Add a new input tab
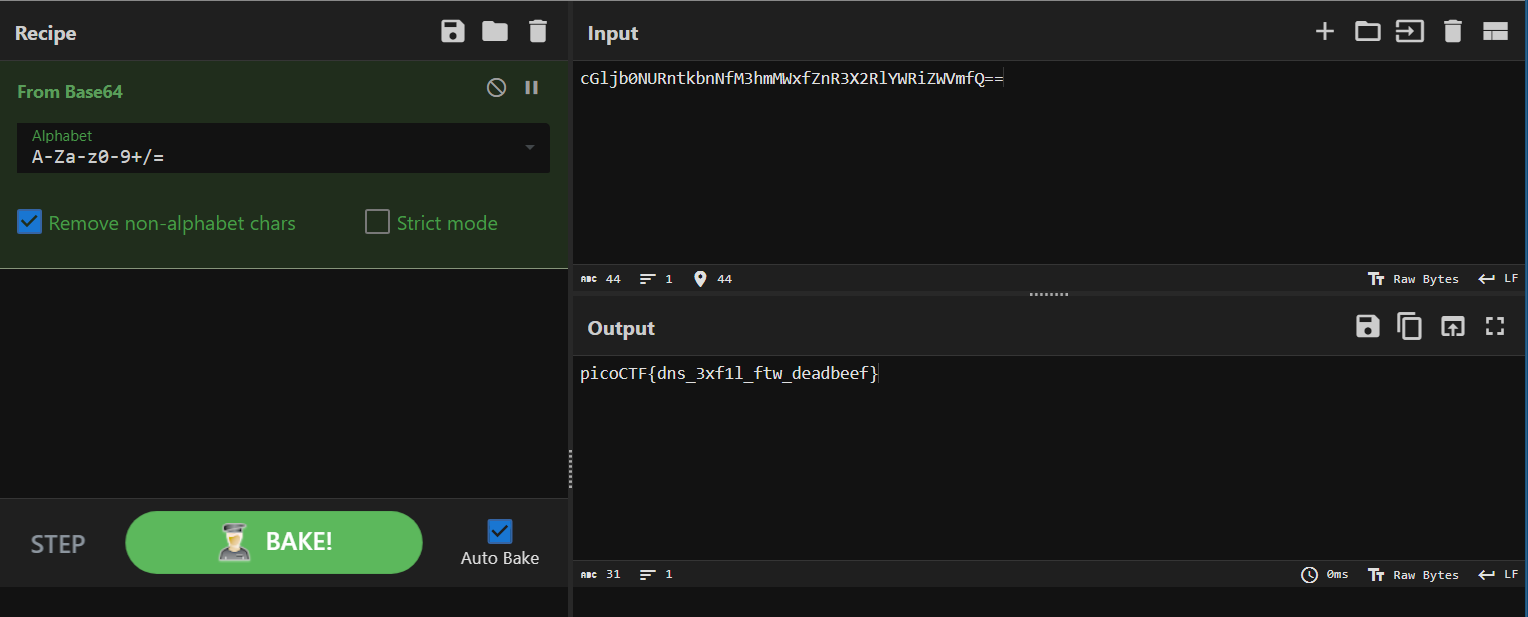1528x617 pixels. tap(1325, 32)
